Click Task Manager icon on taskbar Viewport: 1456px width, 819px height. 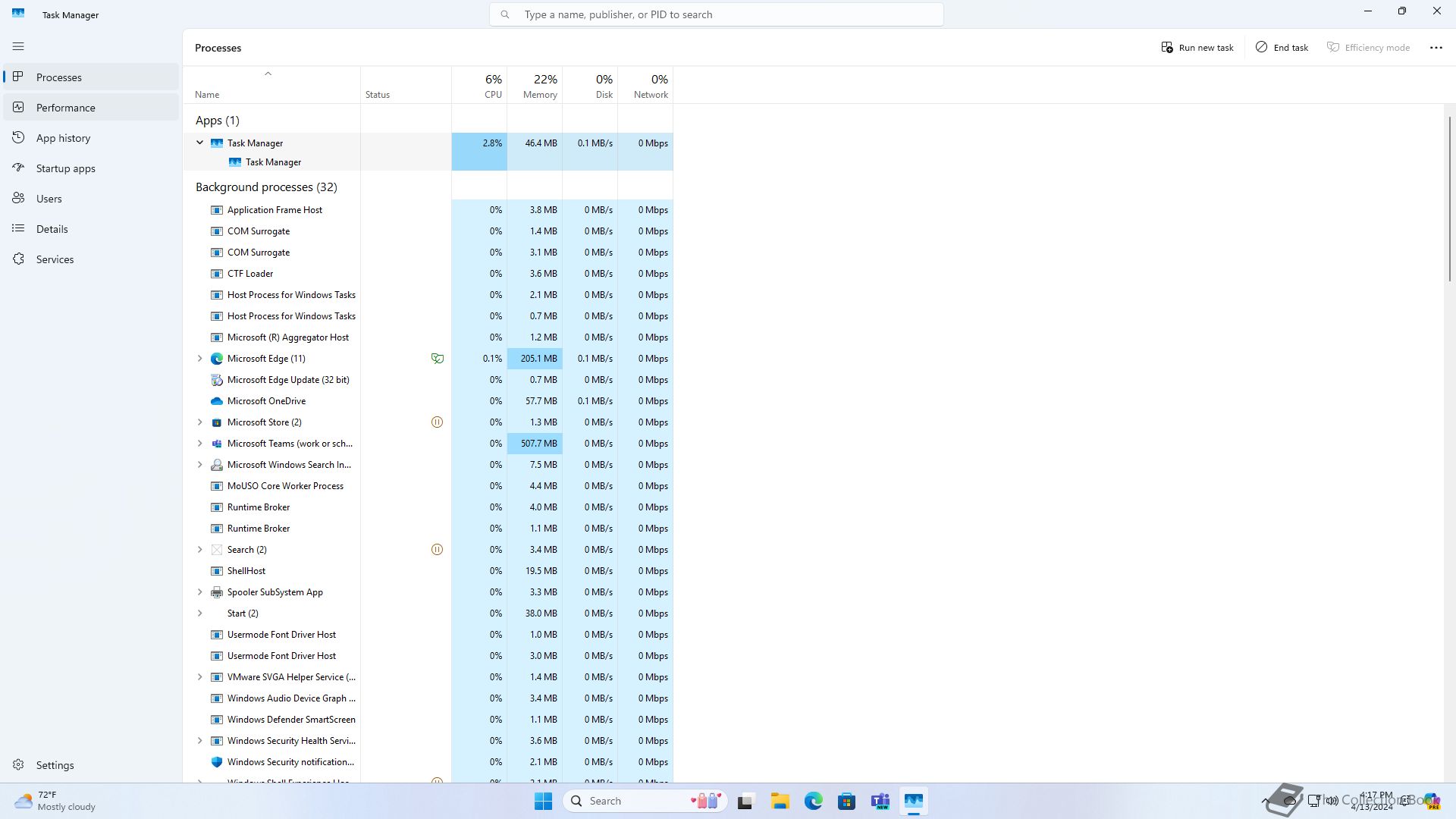(x=913, y=801)
